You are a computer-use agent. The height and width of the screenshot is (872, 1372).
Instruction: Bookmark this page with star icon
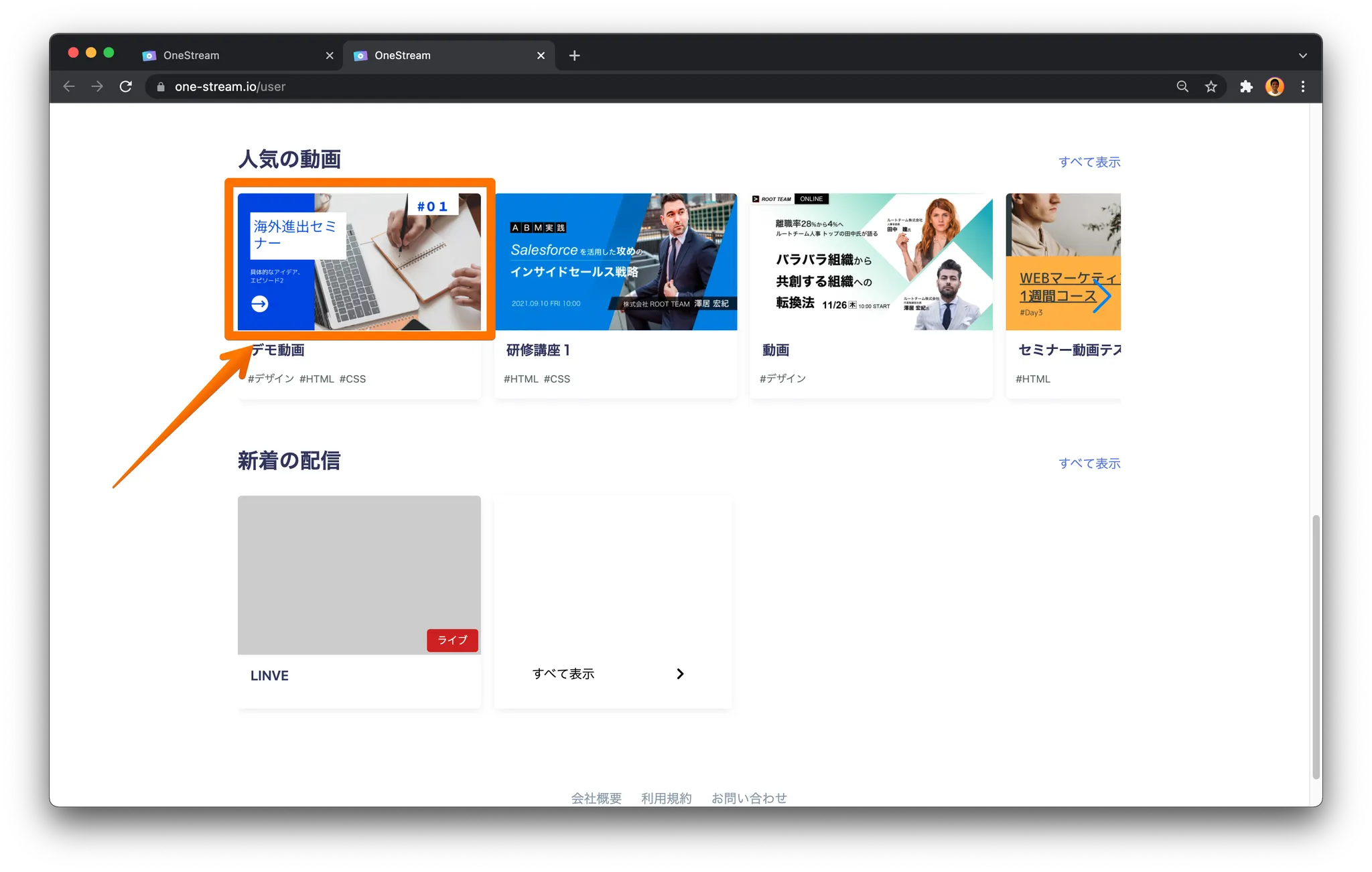[x=1211, y=86]
